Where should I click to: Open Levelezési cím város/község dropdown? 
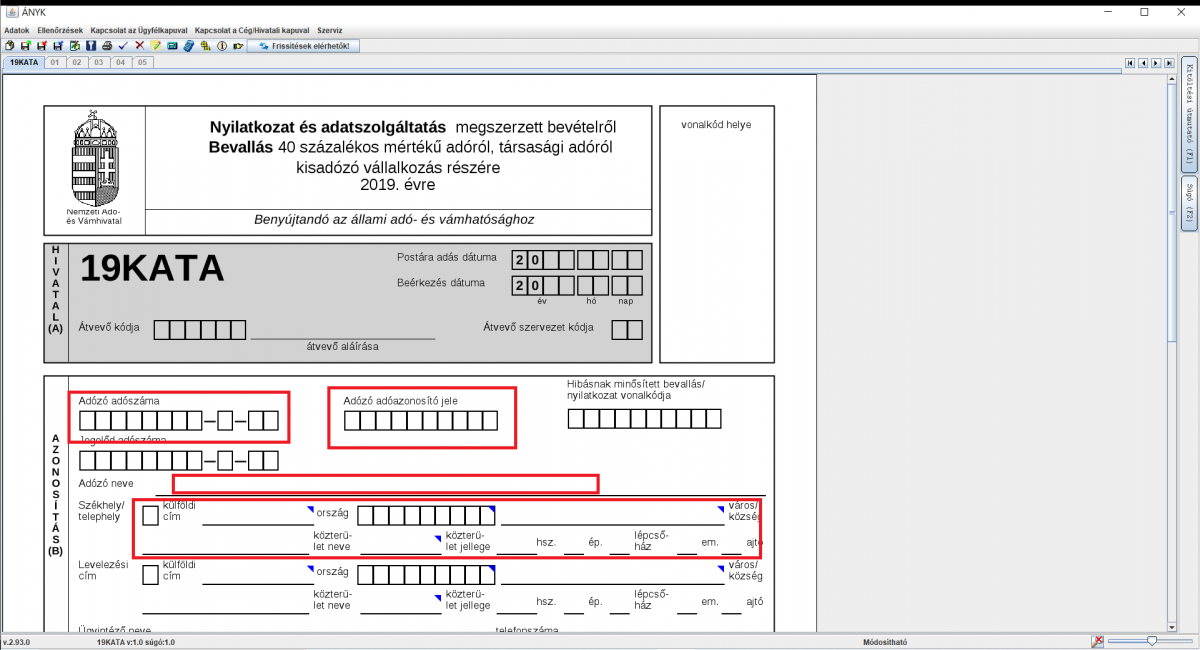pos(612,575)
